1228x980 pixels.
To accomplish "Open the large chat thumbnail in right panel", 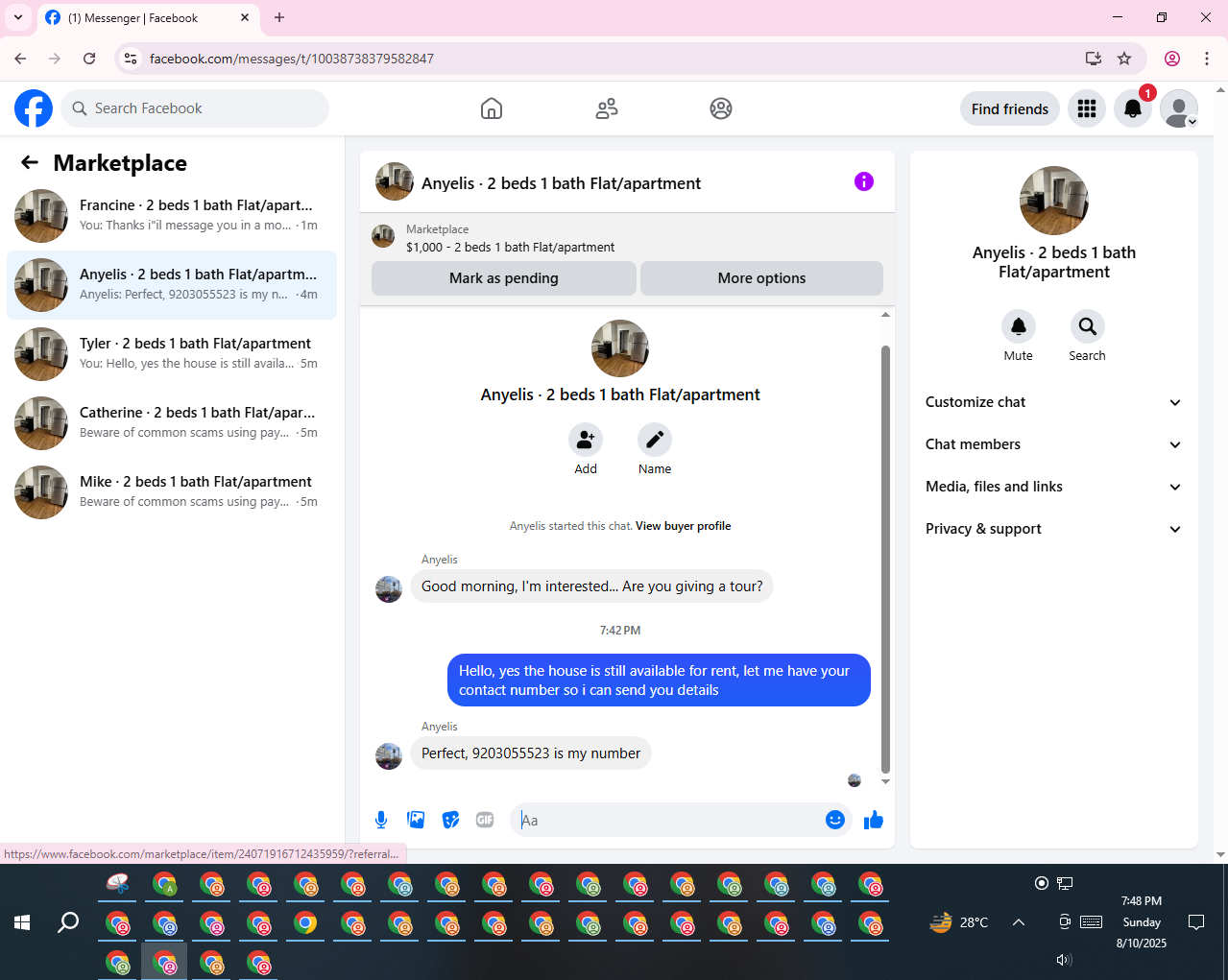I will pyautogui.click(x=1054, y=201).
